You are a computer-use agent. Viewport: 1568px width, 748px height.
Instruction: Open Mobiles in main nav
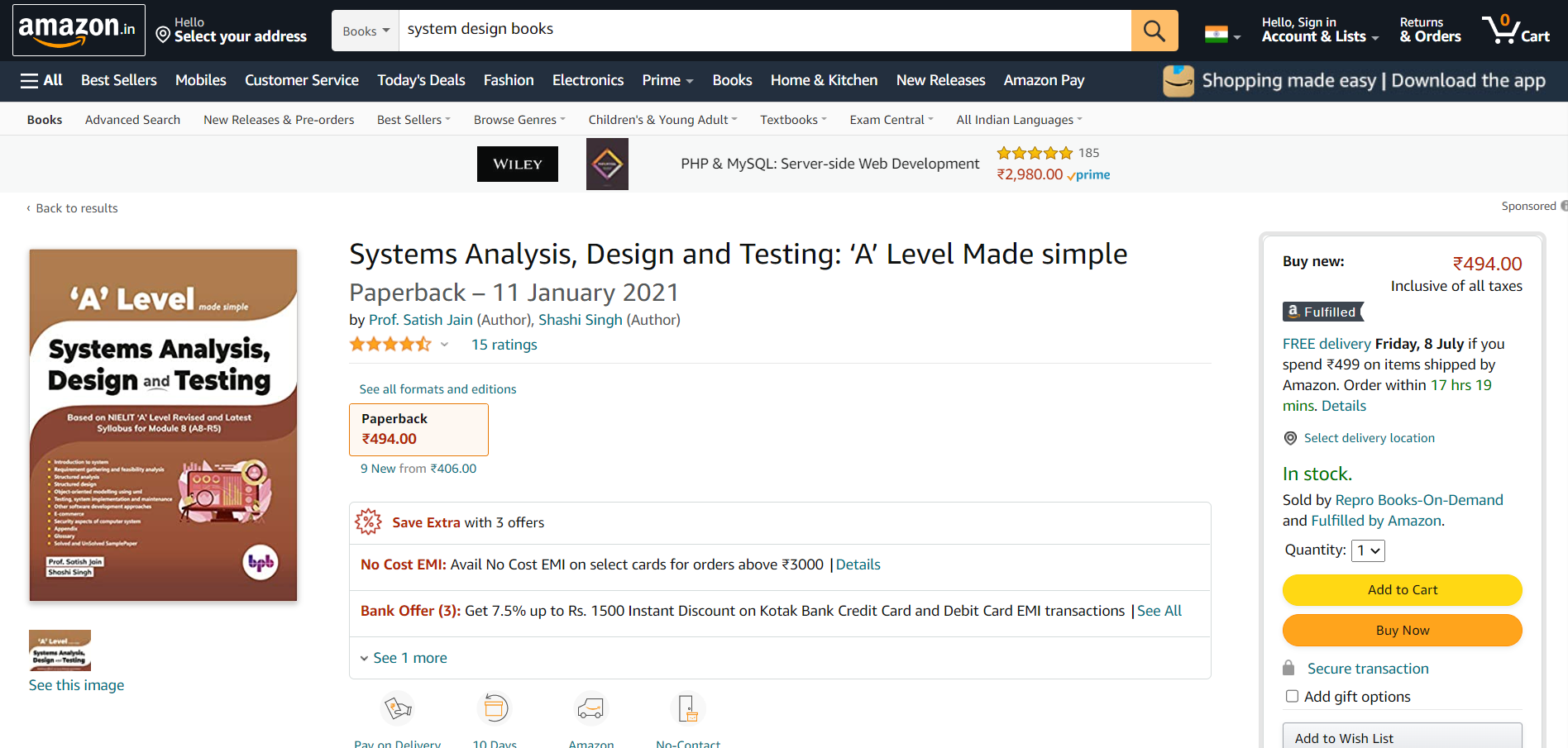[x=201, y=80]
